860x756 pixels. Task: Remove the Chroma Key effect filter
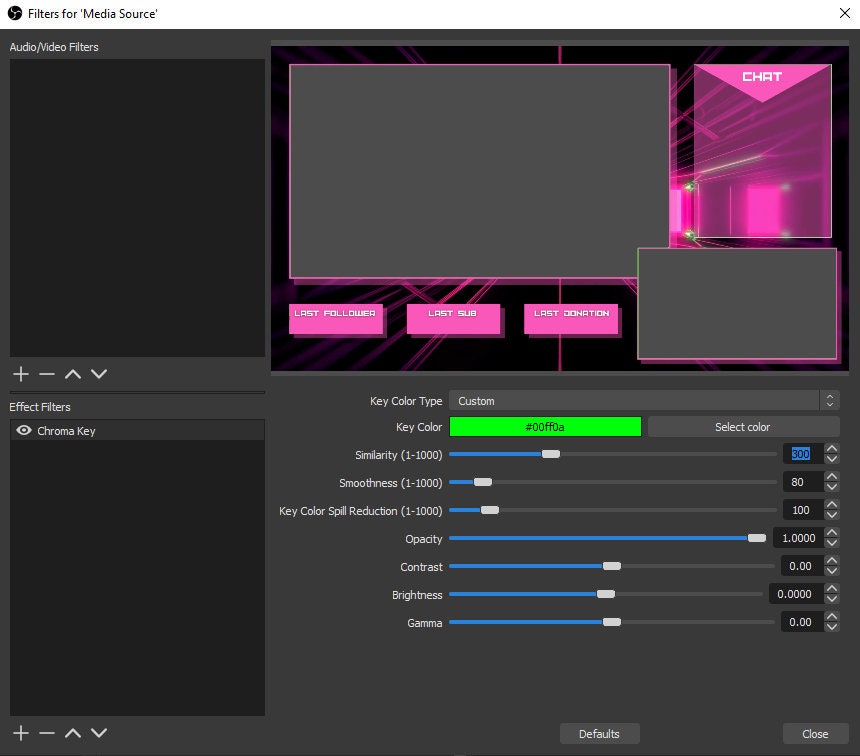[x=46, y=733]
